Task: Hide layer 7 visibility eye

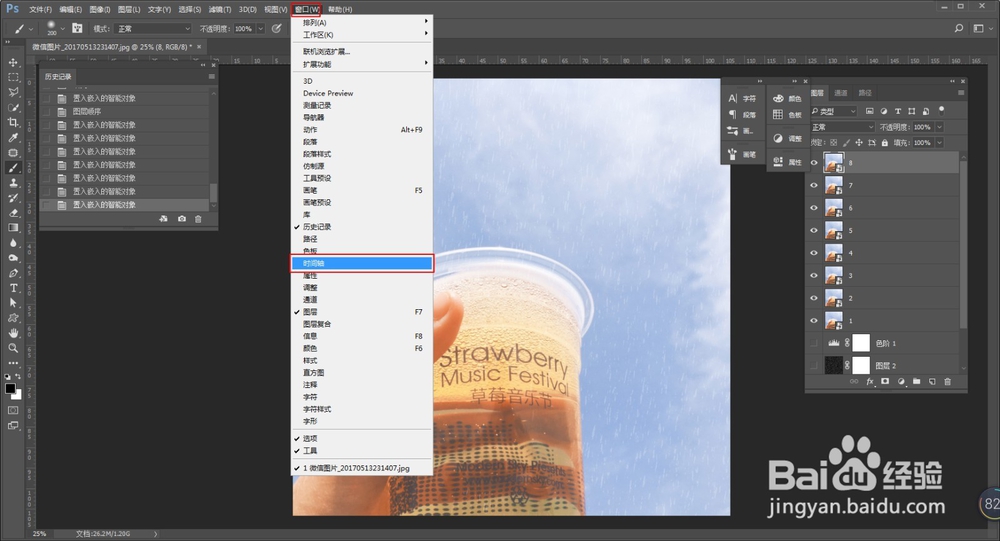Action: coord(814,186)
